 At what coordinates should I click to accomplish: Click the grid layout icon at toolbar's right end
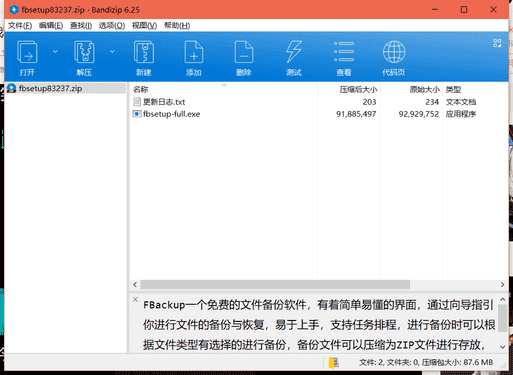(x=497, y=43)
